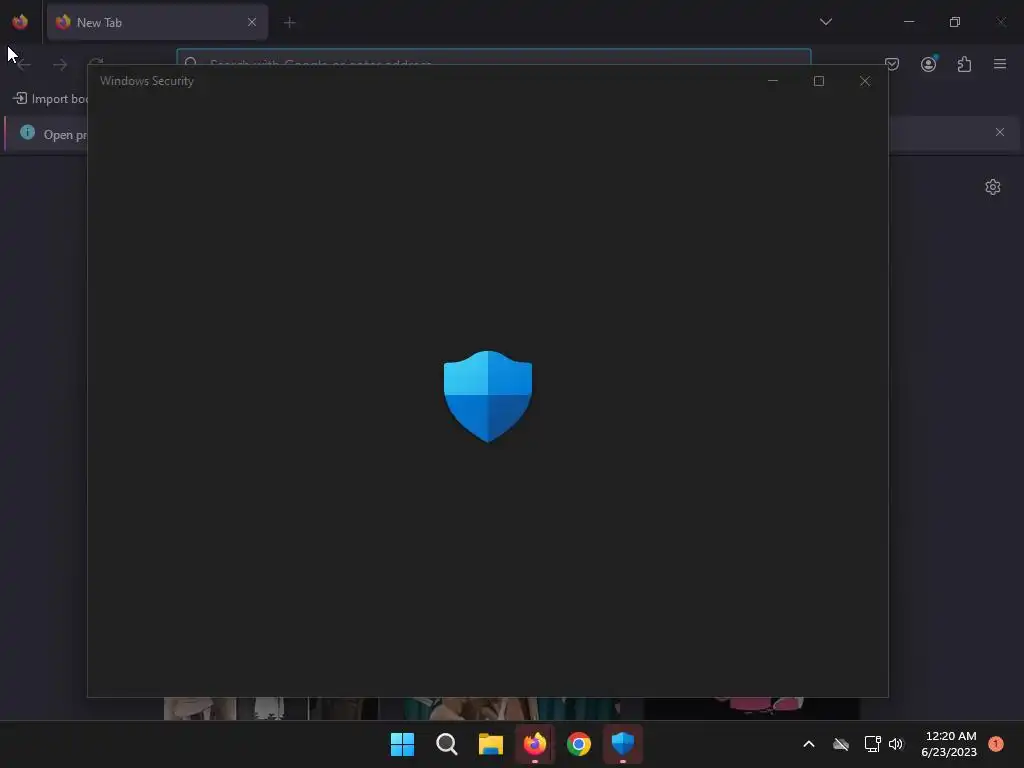
Task: Open File Explorer from the taskbar
Action: coord(490,744)
